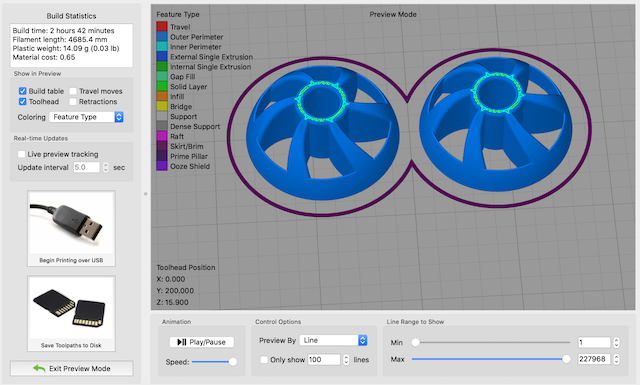Screen dimensions: 640x385
Task: Click the Skirt/Brim purple swatch
Action: [x=162, y=146]
